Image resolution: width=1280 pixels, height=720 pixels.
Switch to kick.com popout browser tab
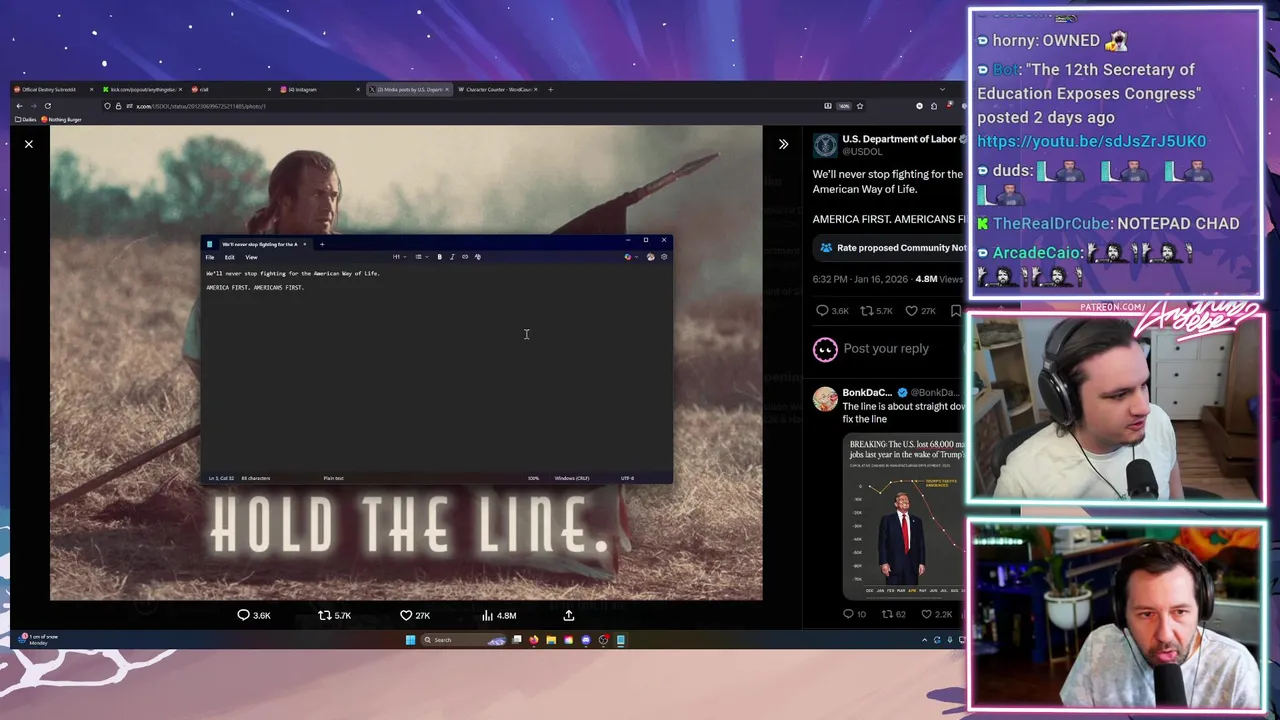click(x=141, y=89)
